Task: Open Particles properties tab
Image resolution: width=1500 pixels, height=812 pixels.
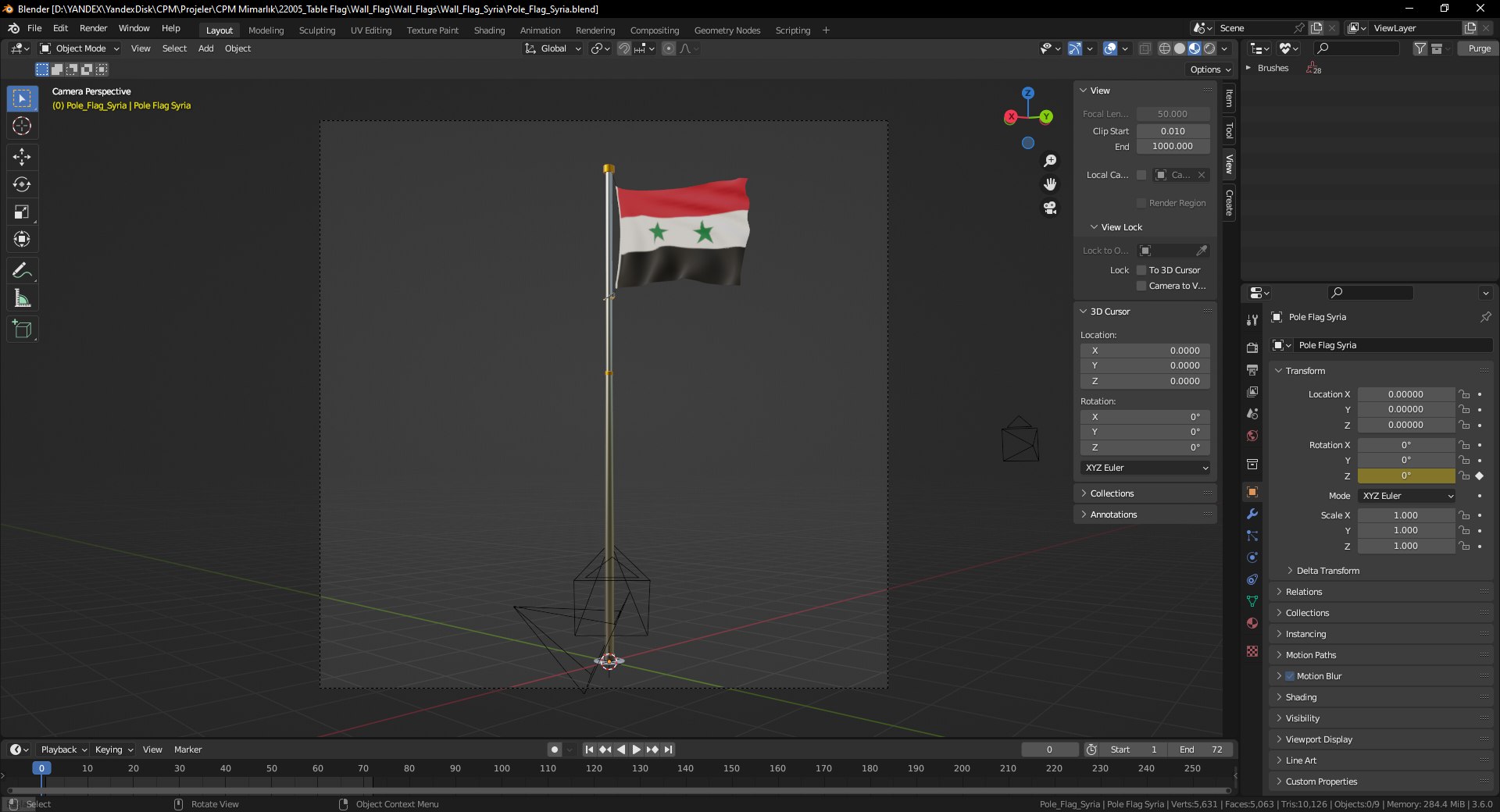Action: (x=1252, y=536)
